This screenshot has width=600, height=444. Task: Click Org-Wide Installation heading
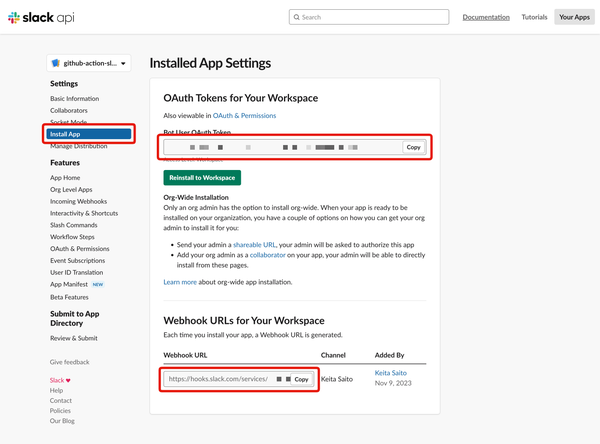tap(196, 198)
